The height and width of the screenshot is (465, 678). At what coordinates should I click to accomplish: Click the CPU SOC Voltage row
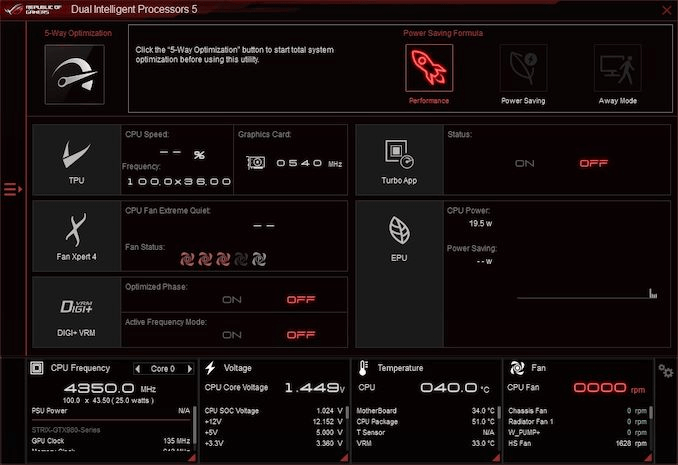(x=274, y=411)
